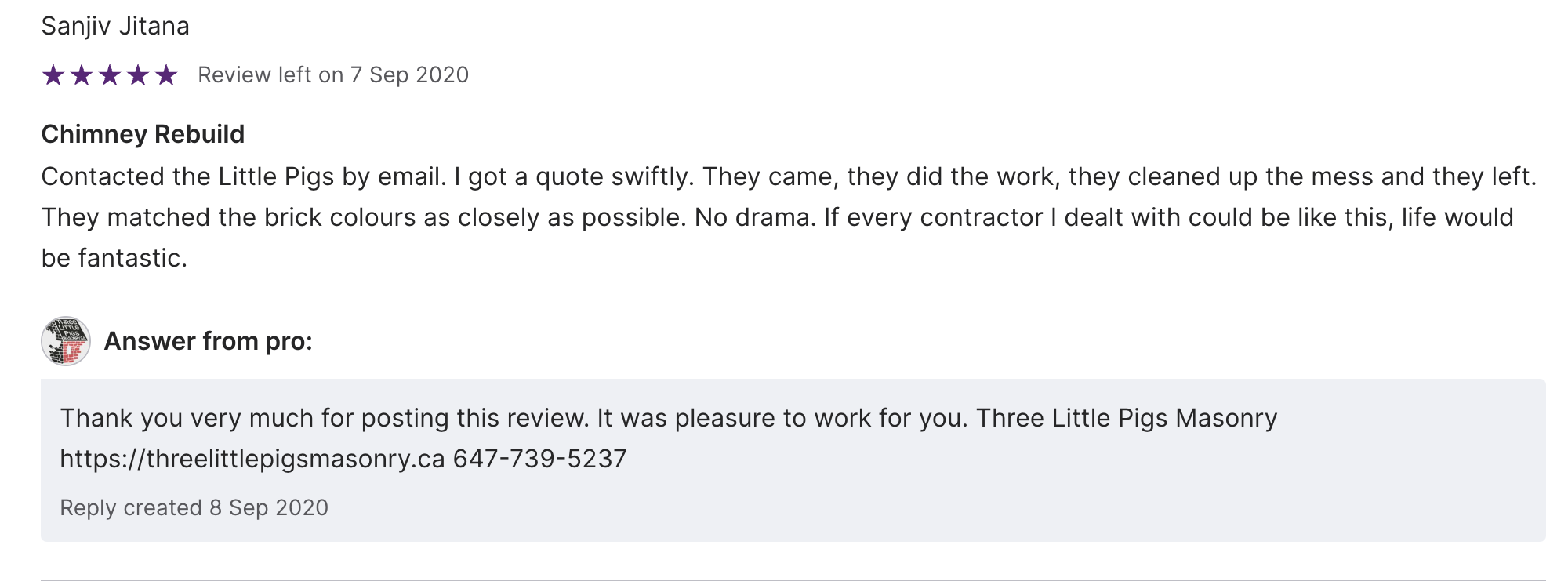The width and height of the screenshot is (1568, 585).
Task: Open the threelittlepigsmasonry.ca website link
Action: click(x=252, y=459)
